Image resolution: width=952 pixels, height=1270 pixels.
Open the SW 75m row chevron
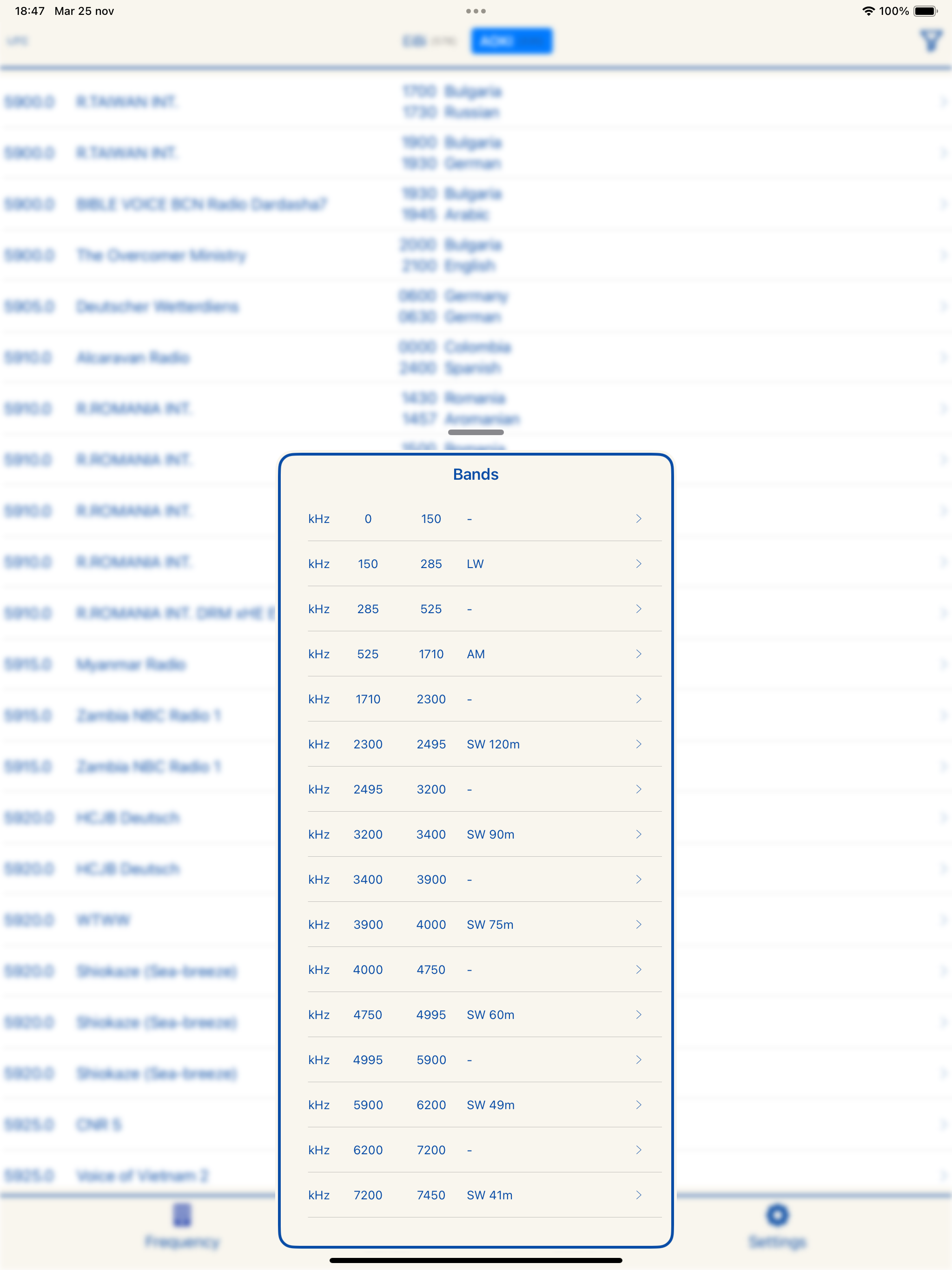tap(639, 924)
